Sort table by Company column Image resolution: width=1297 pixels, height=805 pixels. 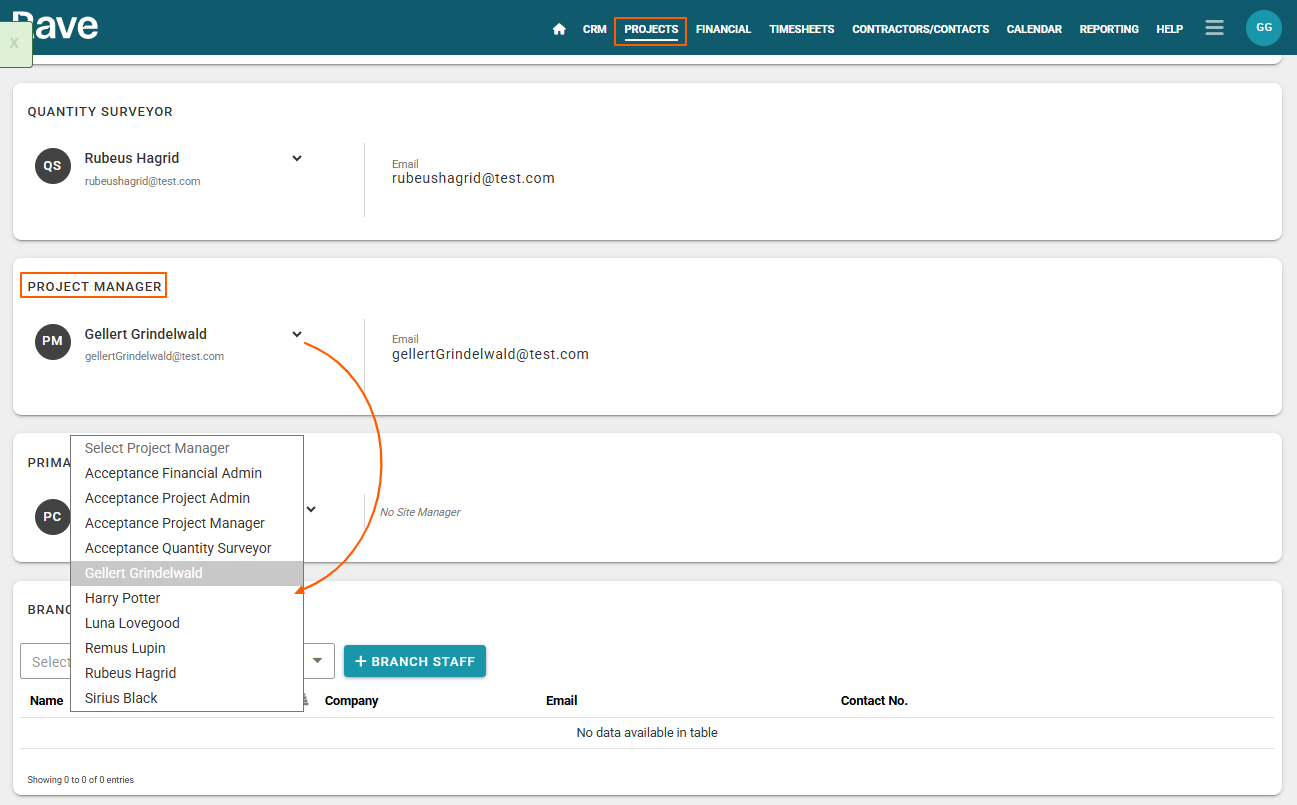pos(351,700)
